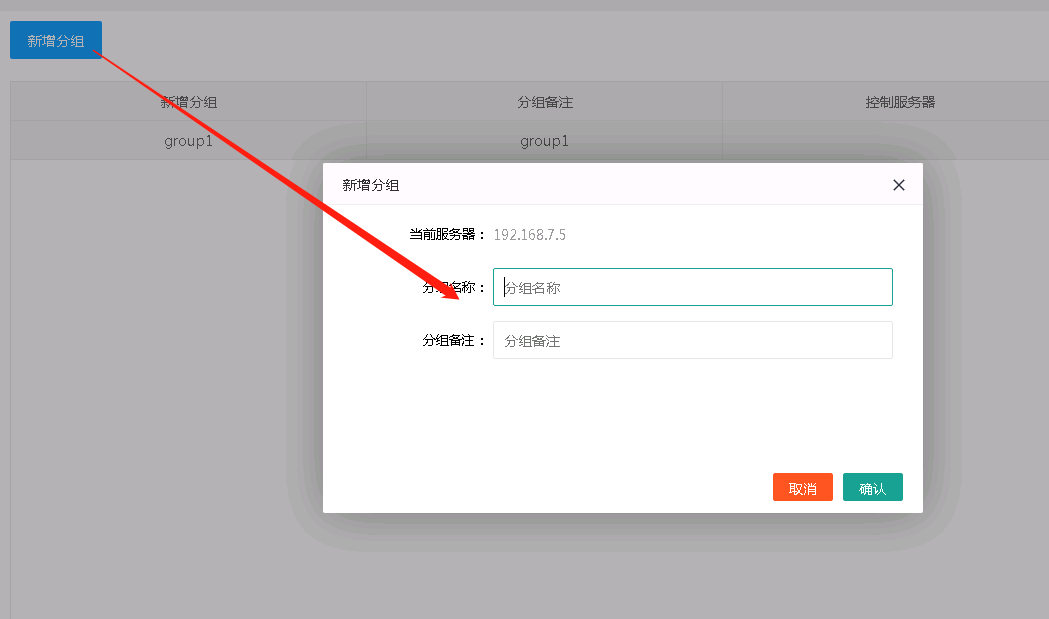Screen dimensions: 1049x619
Task: Click the server IP 192.168.7.5 text
Action: point(529,235)
